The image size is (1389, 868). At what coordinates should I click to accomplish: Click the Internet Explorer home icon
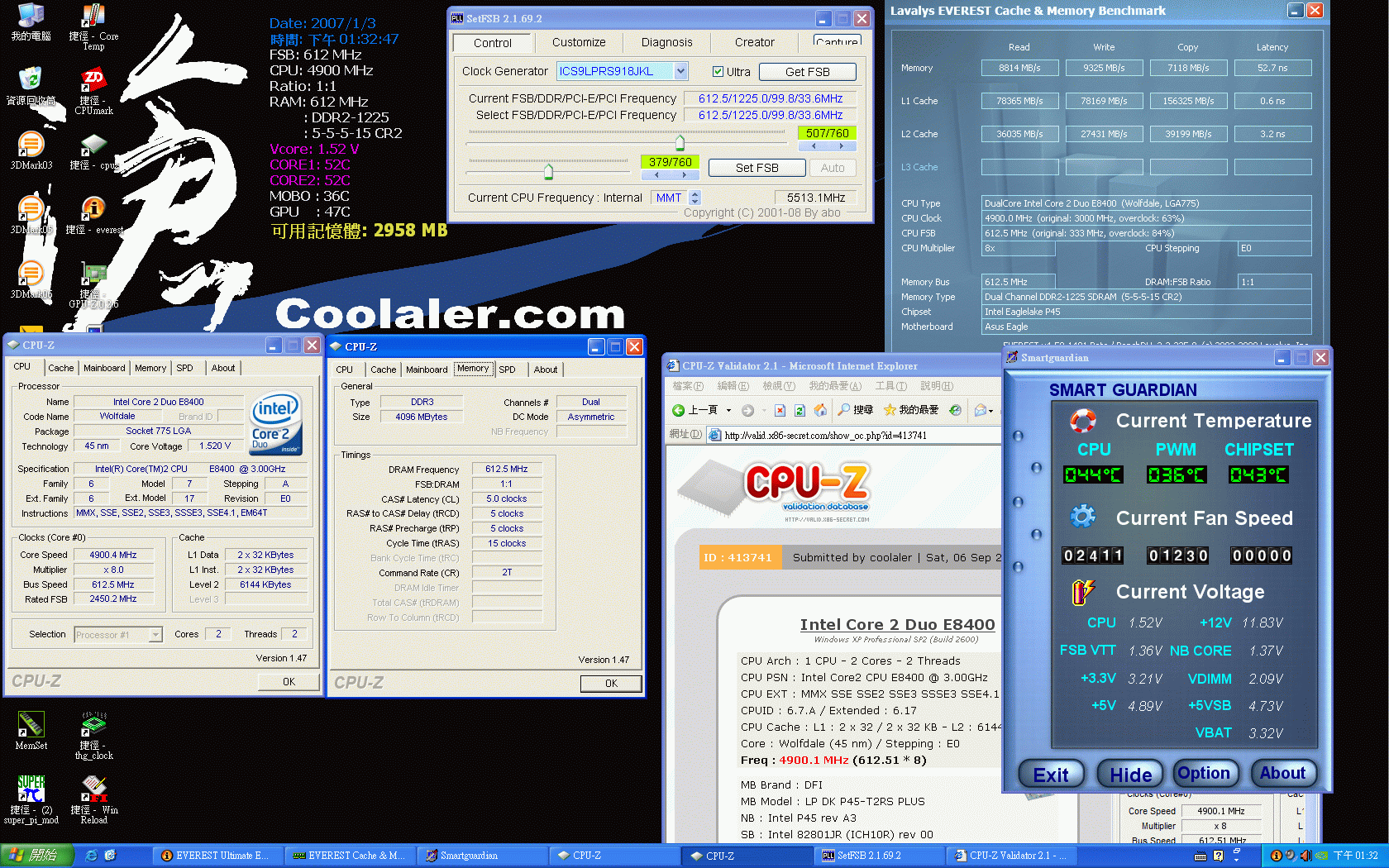(x=820, y=410)
